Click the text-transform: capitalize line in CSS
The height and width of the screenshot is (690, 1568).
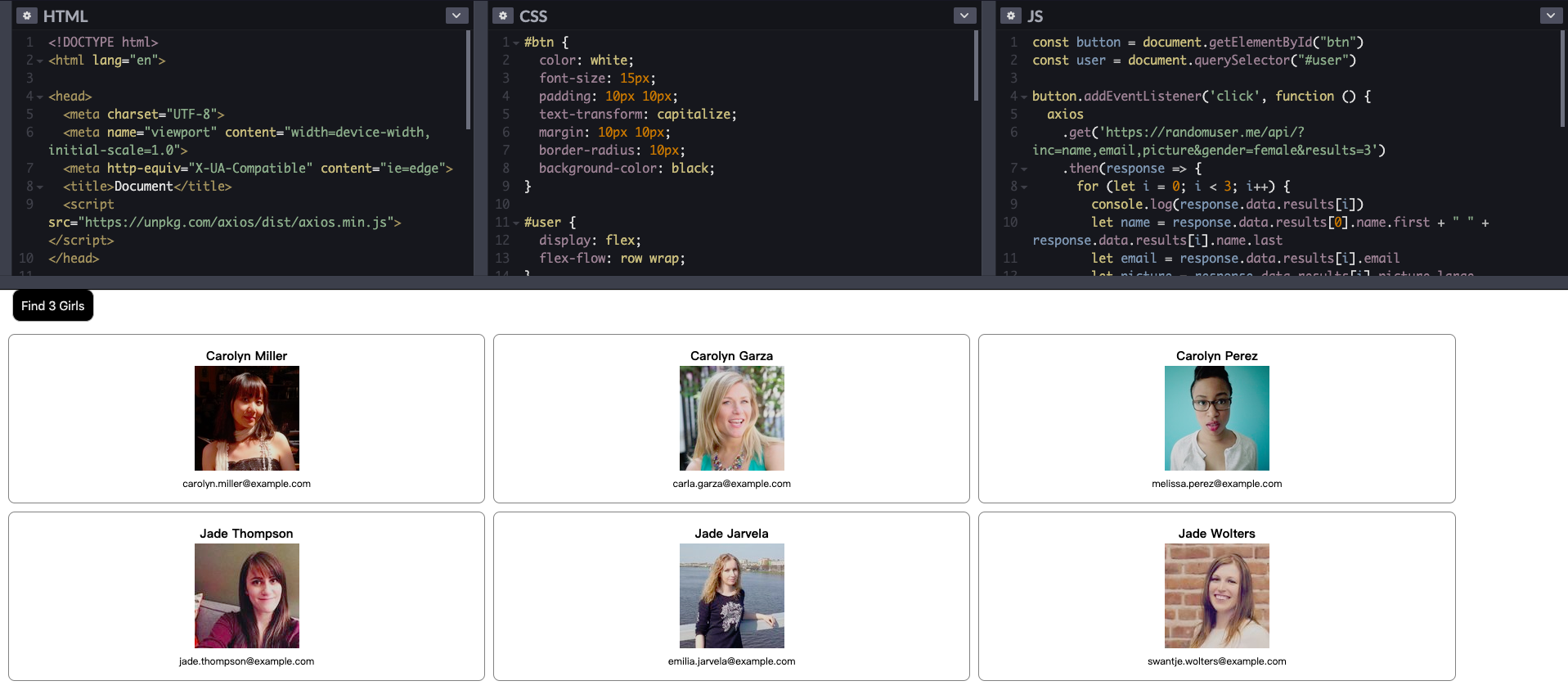click(x=638, y=115)
